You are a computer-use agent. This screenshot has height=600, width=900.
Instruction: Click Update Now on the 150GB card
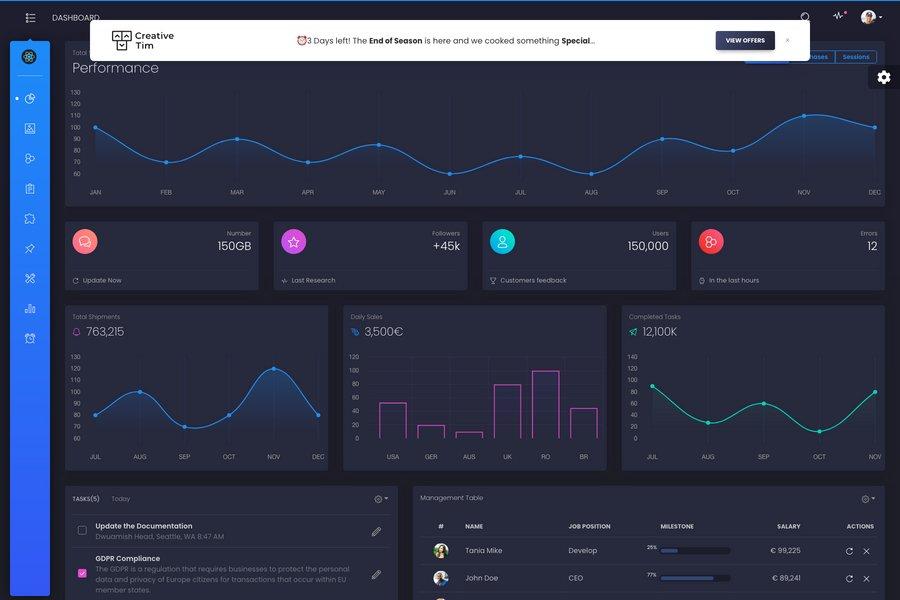point(98,280)
